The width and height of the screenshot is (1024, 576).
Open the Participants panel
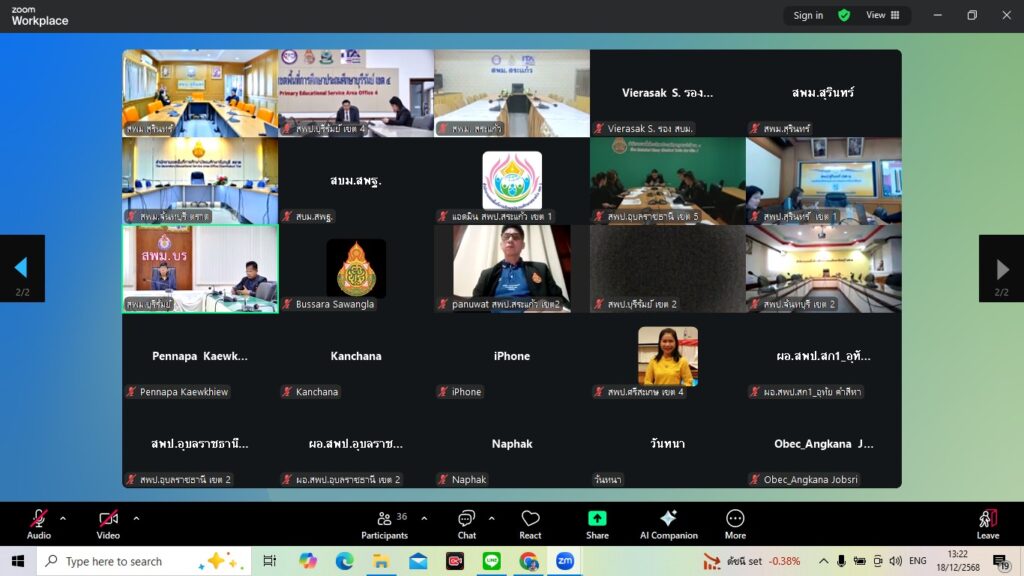[x=384, y=524]
